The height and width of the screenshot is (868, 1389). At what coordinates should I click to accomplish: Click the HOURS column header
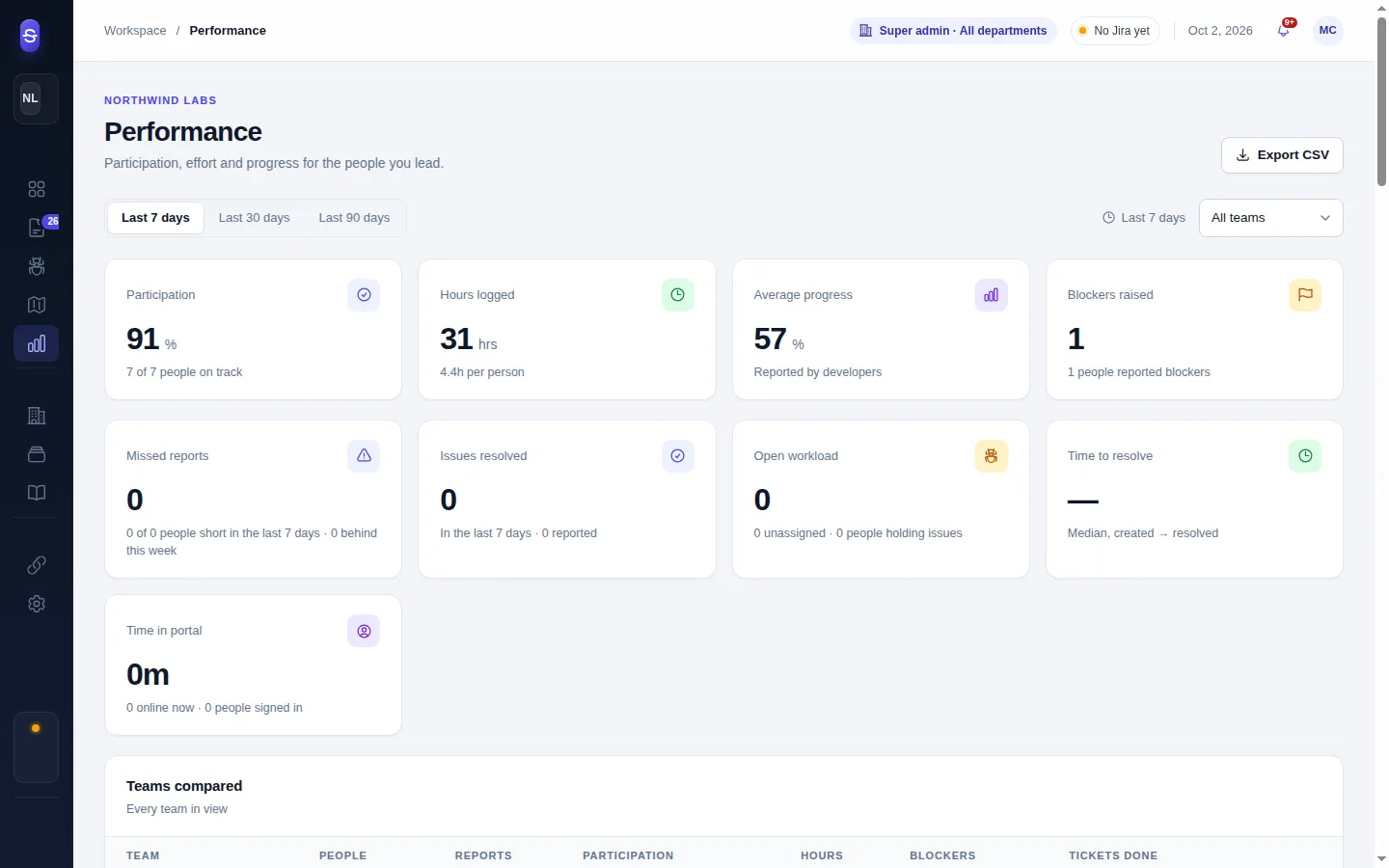click(822, 855)
